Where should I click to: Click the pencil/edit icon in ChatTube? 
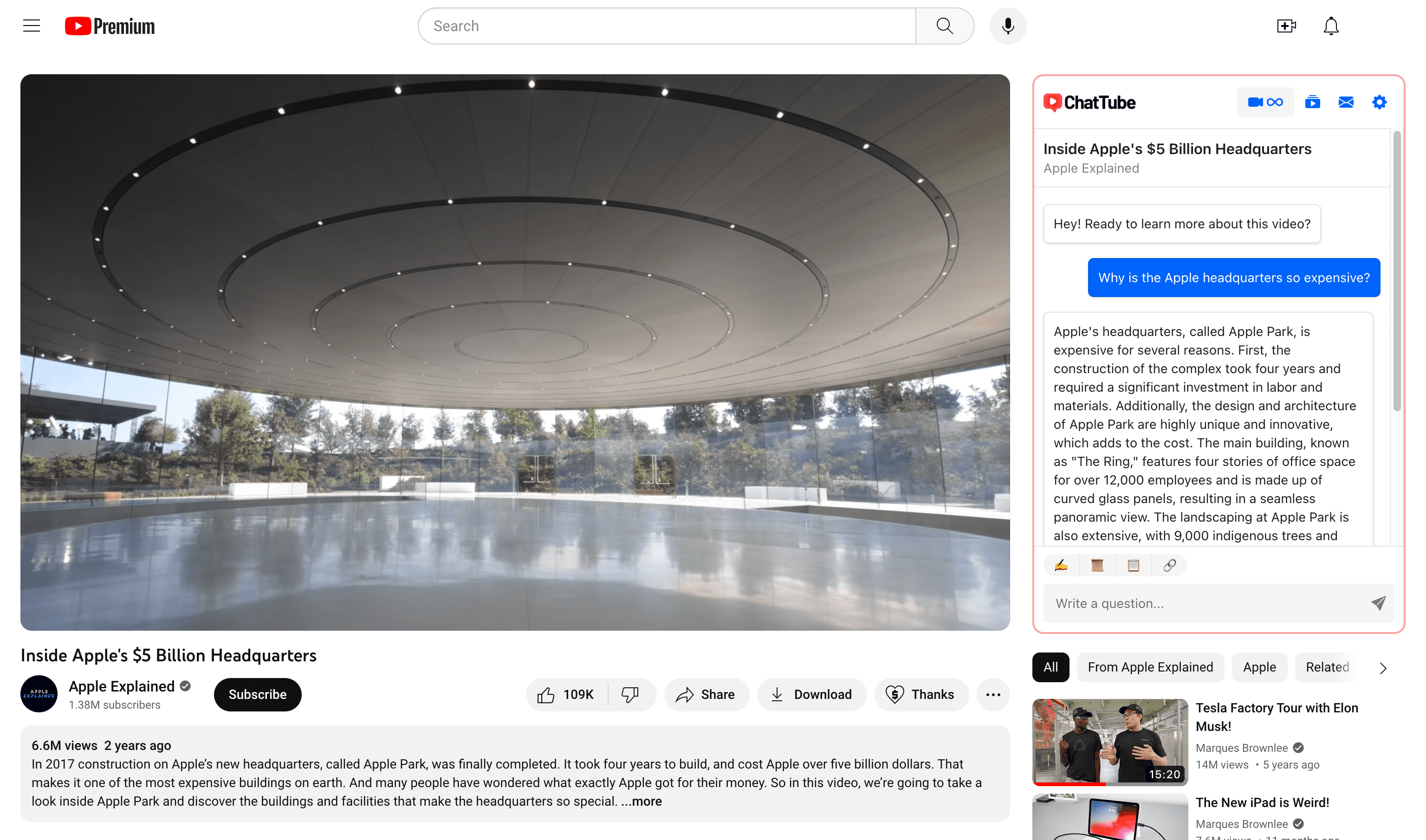[x=1060, y=565]
